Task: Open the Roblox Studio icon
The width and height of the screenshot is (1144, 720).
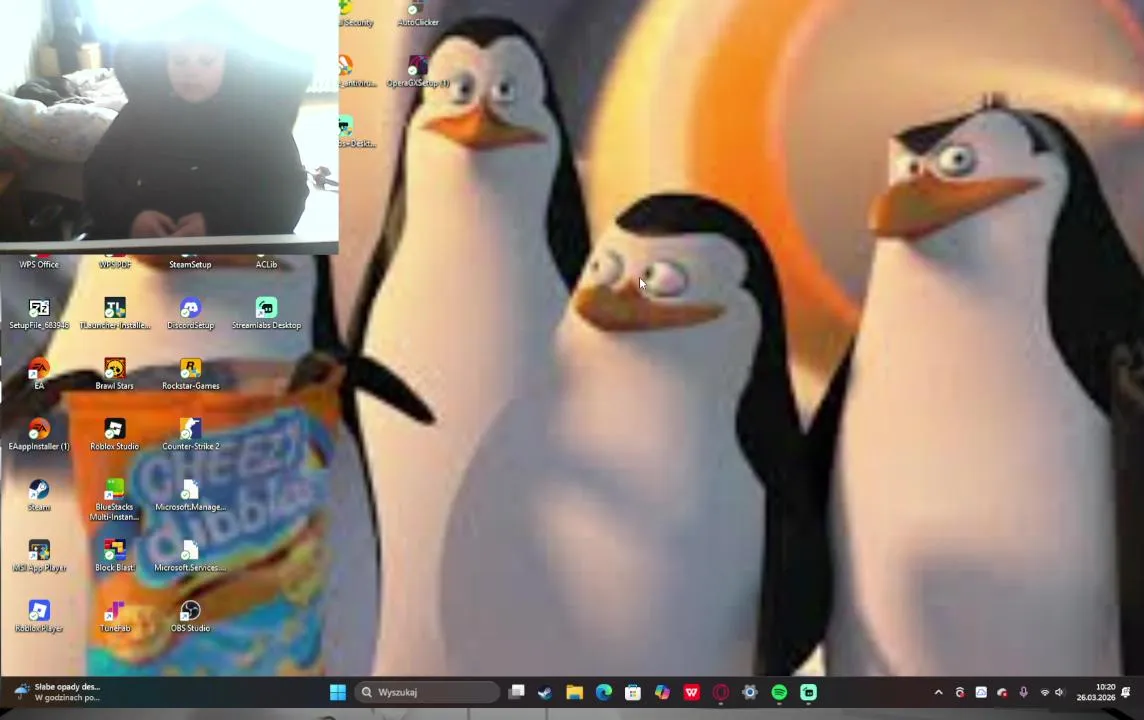Action: tap(115, 429)
